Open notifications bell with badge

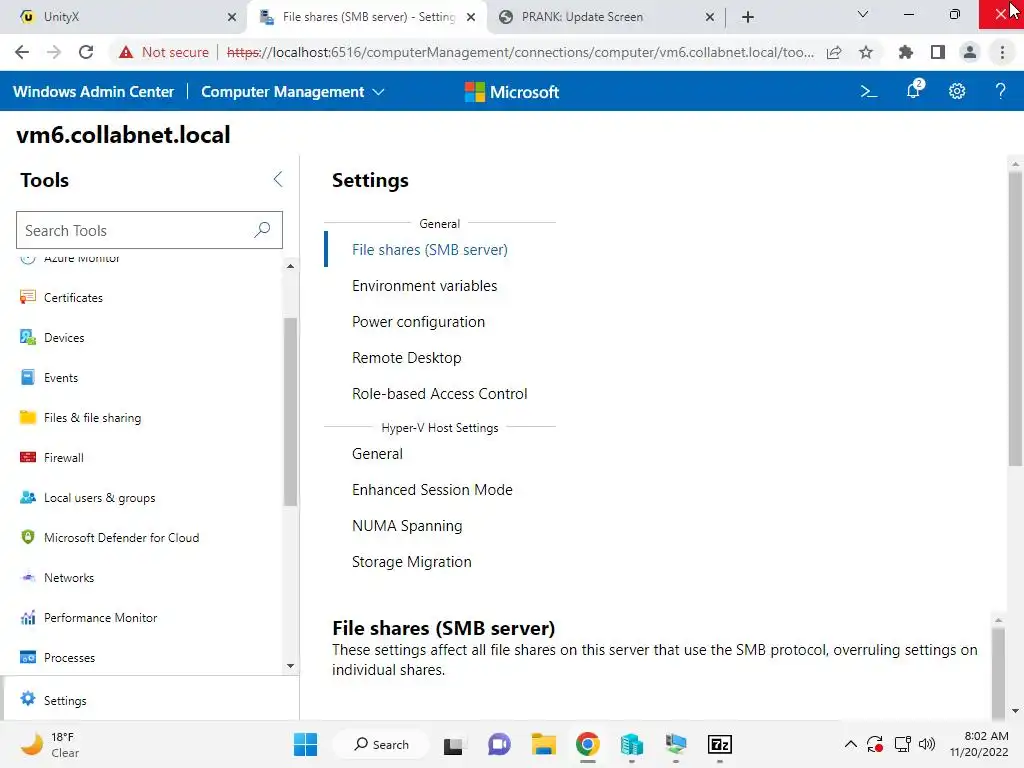point(914,90)
